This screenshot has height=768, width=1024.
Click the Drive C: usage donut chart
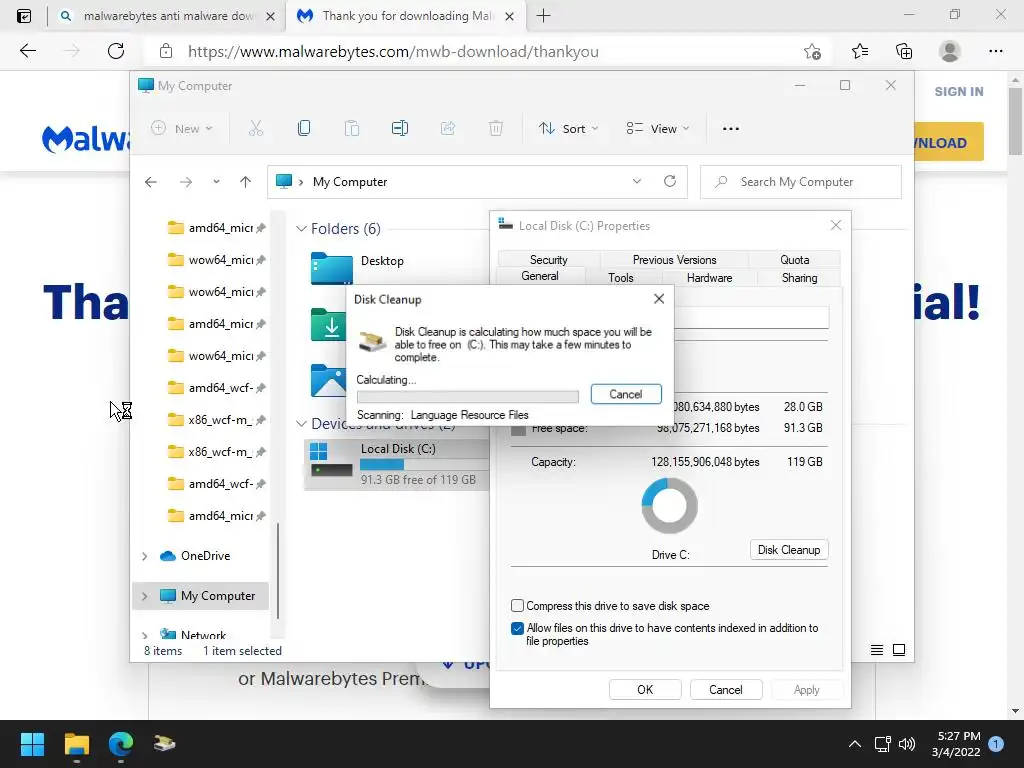pyautogui.click(x=669, y=505)
